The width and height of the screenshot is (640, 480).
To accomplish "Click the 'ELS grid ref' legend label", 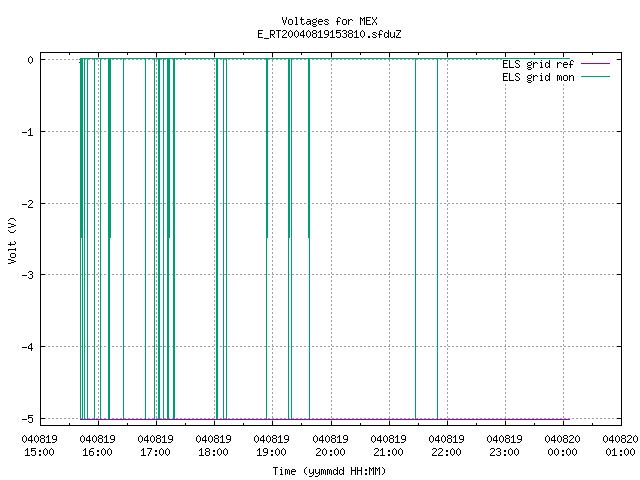I will click(x=538, y=64).
